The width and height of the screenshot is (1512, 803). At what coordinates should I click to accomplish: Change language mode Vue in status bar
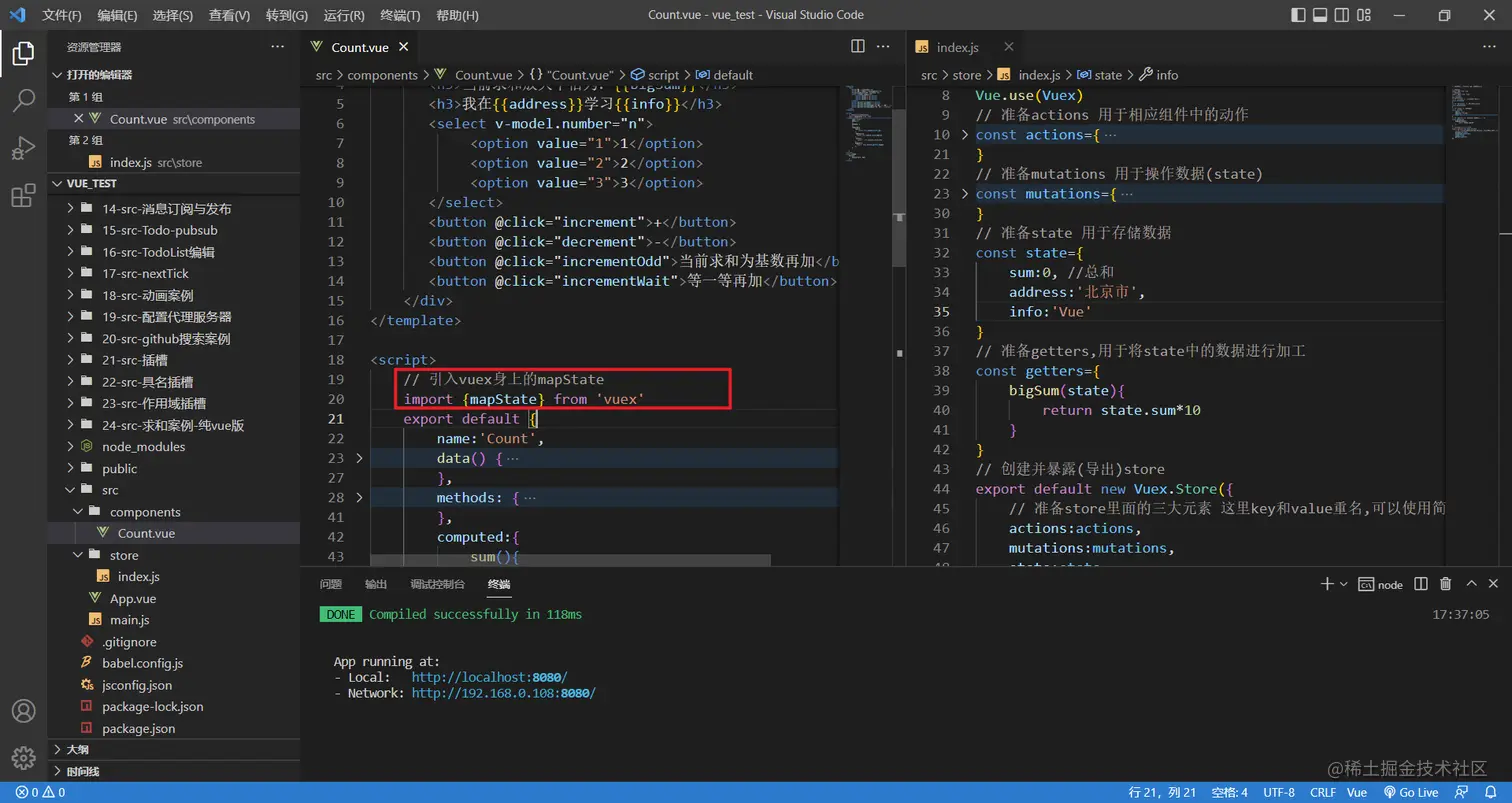[x=1357, y=792]
